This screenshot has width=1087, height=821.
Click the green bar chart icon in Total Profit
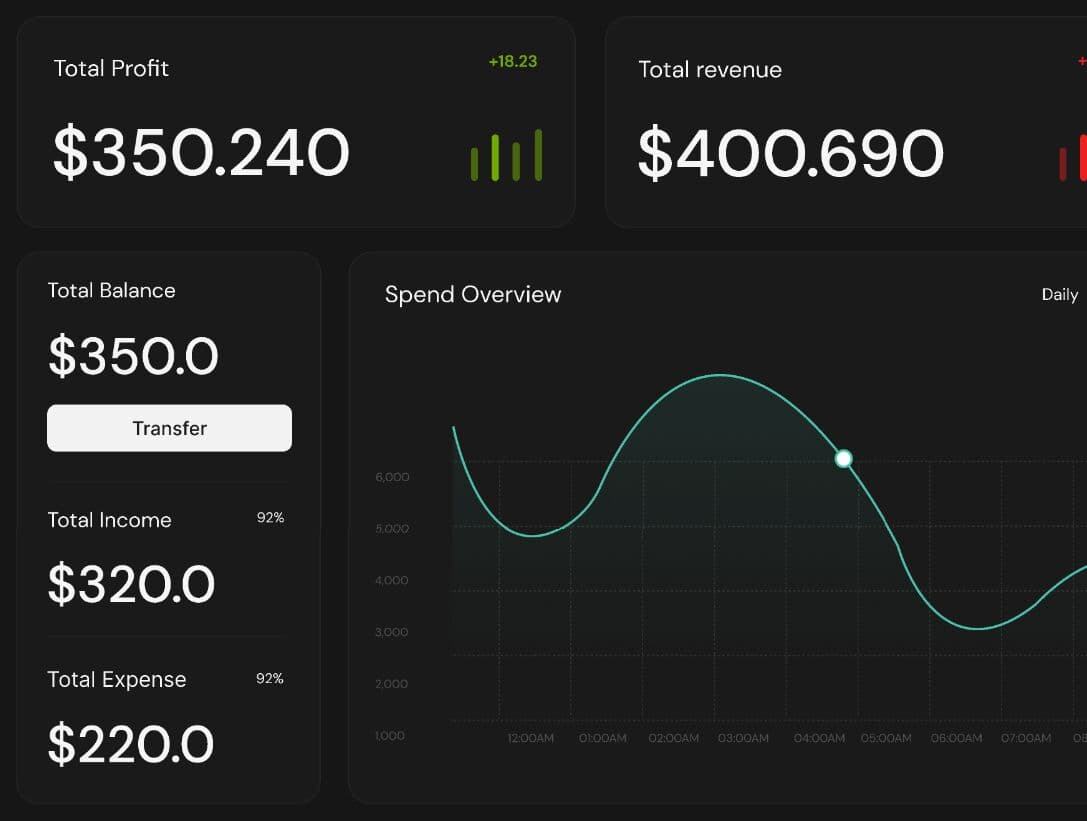point(506,156)
